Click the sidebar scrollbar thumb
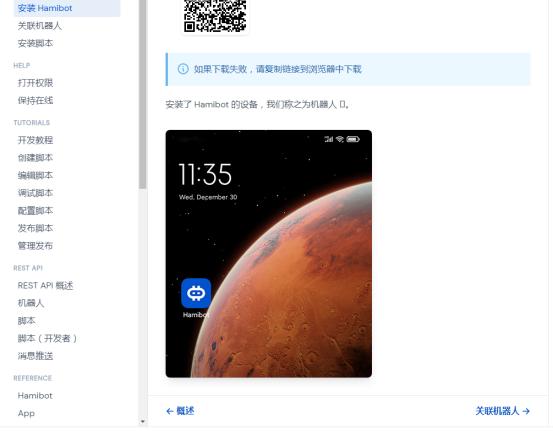 [142, 94]
